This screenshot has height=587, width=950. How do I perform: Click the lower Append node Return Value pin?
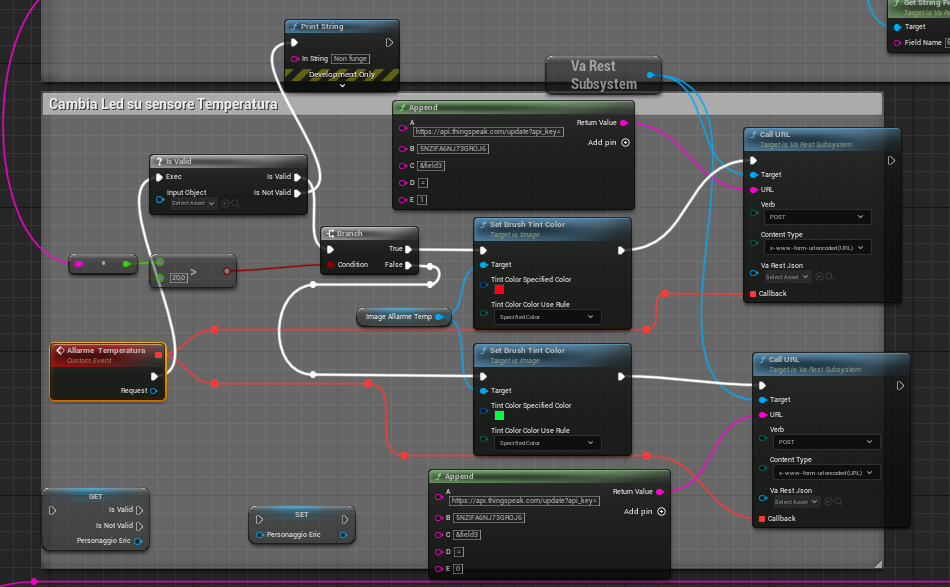pos(660,492)
